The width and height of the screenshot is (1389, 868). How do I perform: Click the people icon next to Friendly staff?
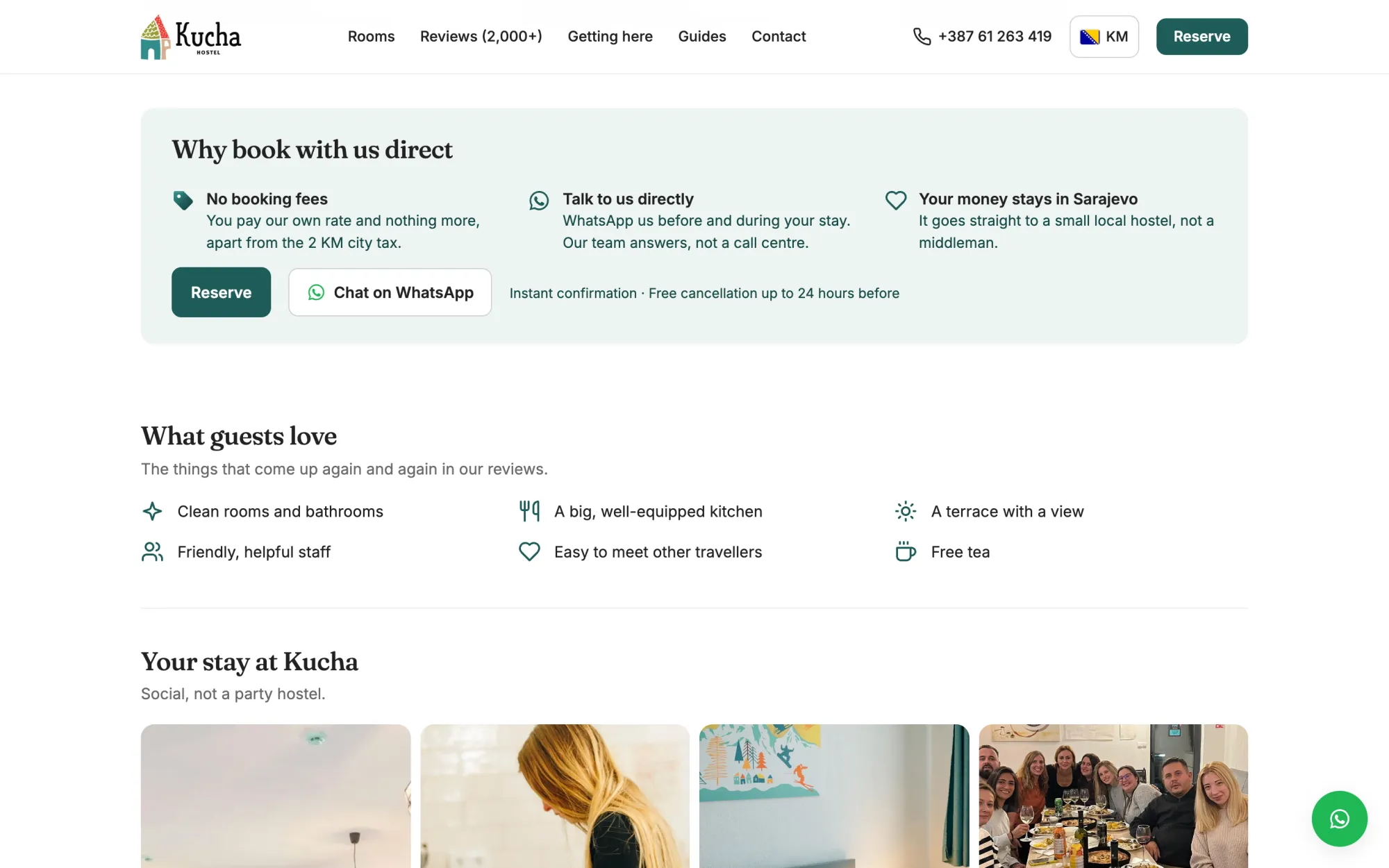pos(152,552)
